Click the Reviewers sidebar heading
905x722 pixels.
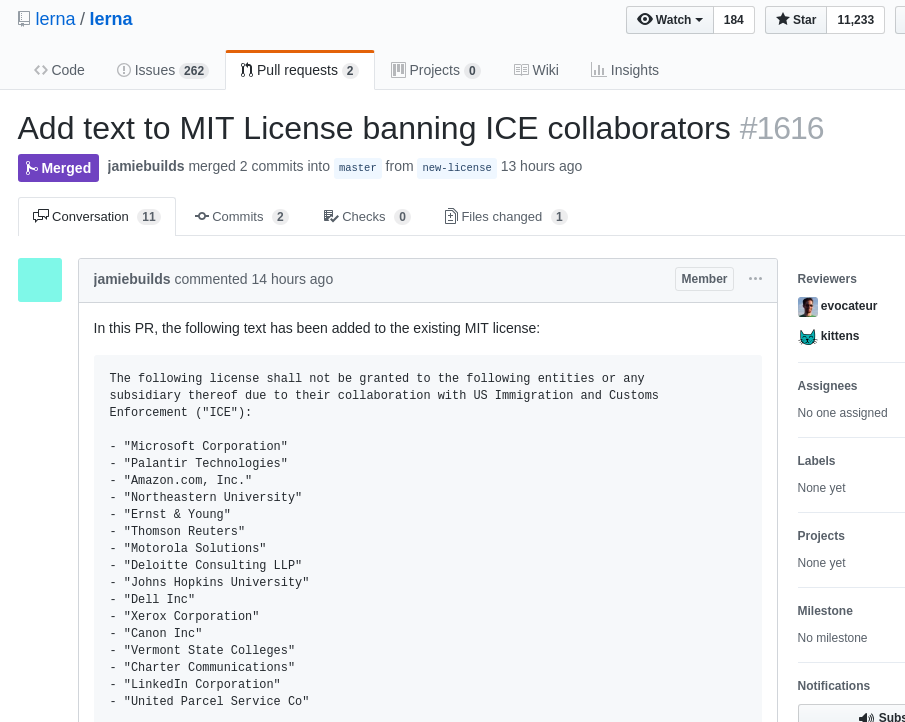point(827,279)
